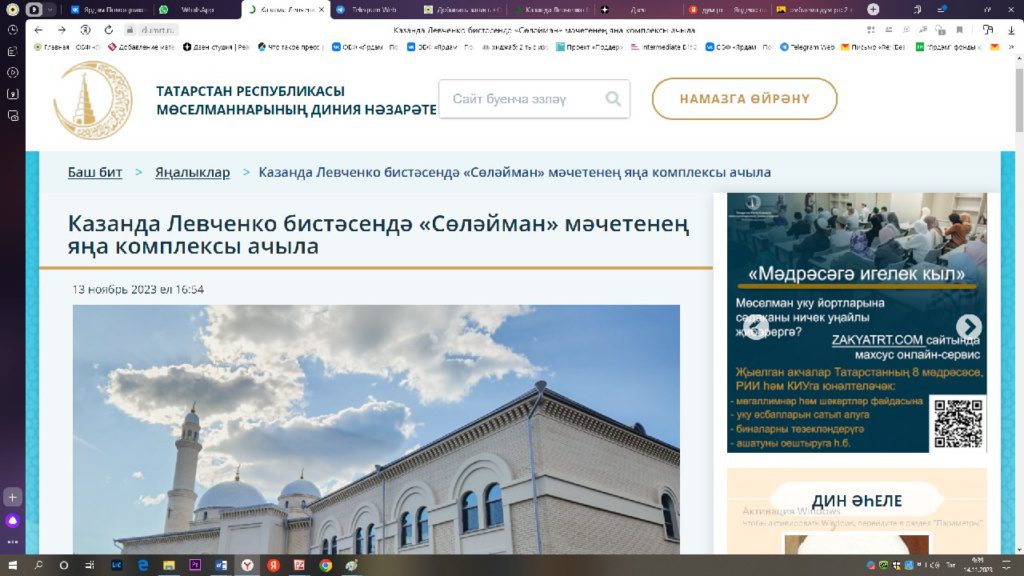This screenshot has height=576, width=1024.
Task: Click the purple Alice assistant icon in sidebar
Action: (12, 520)
